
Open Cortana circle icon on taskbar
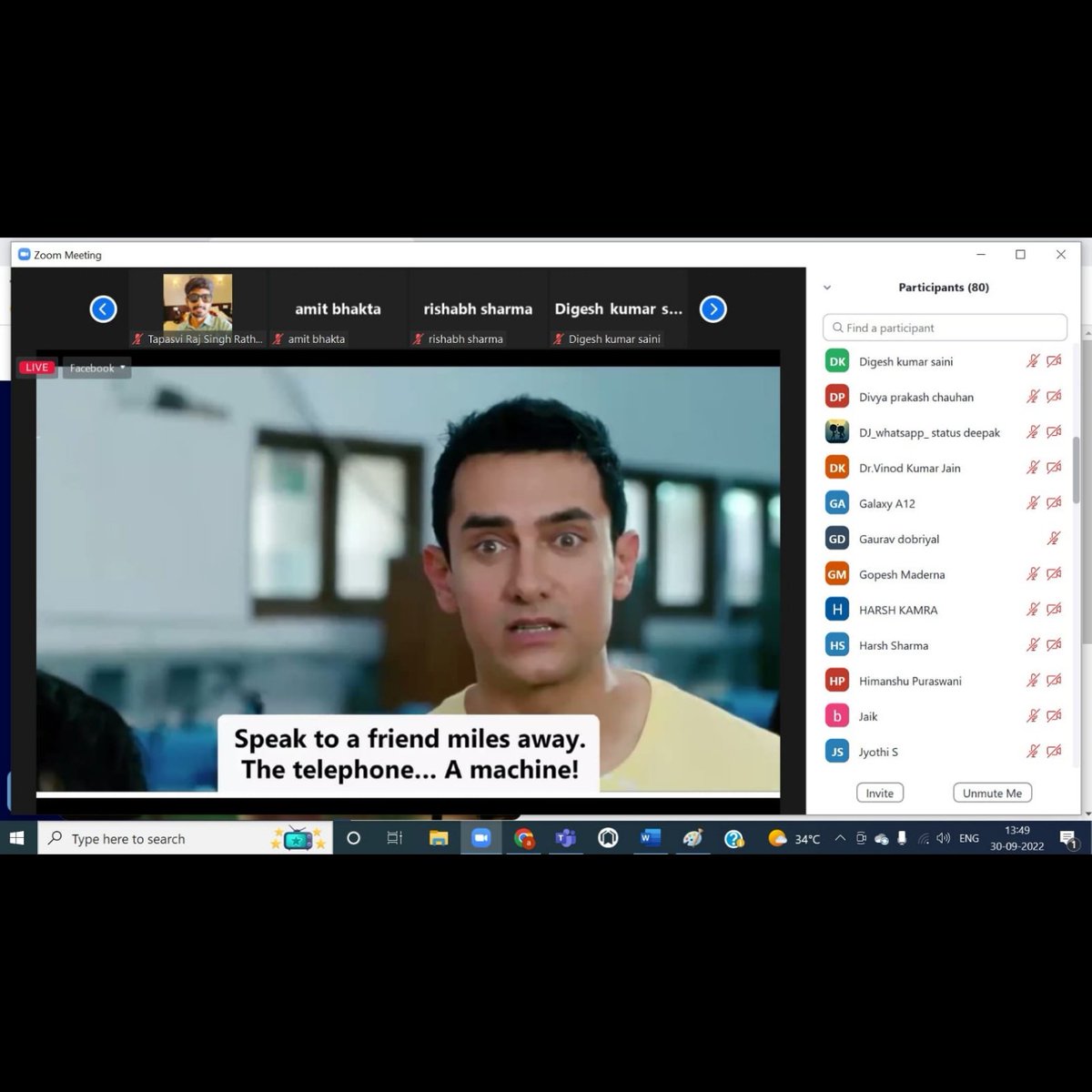click(354, 838)
